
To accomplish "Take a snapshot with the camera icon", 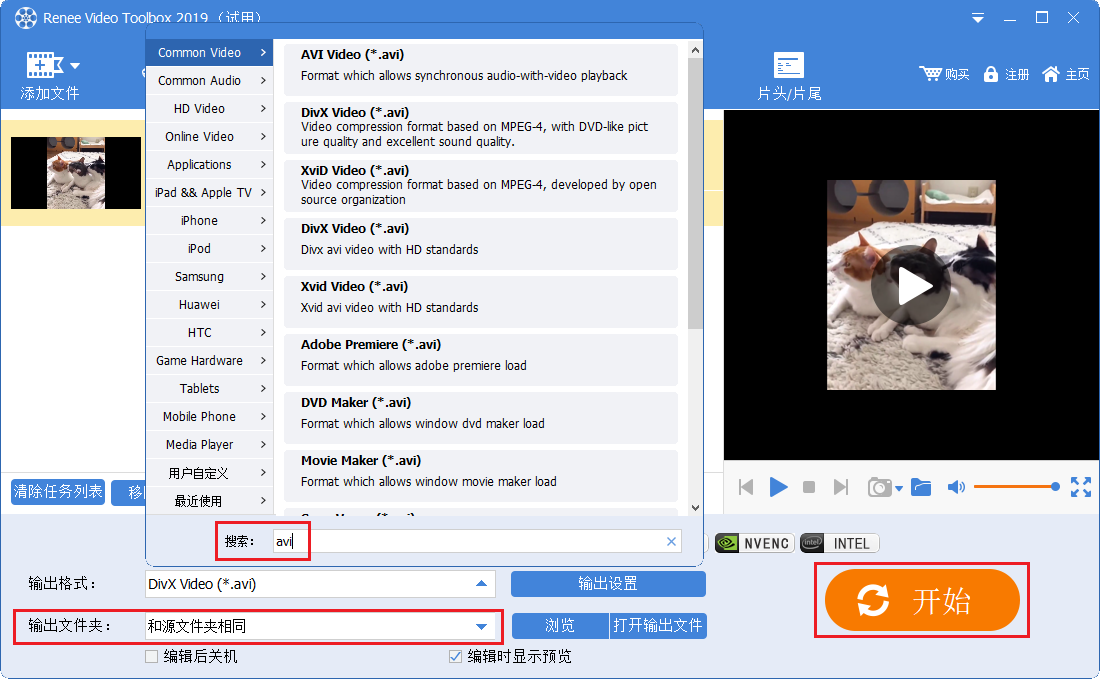I will [x=879, y=487].
